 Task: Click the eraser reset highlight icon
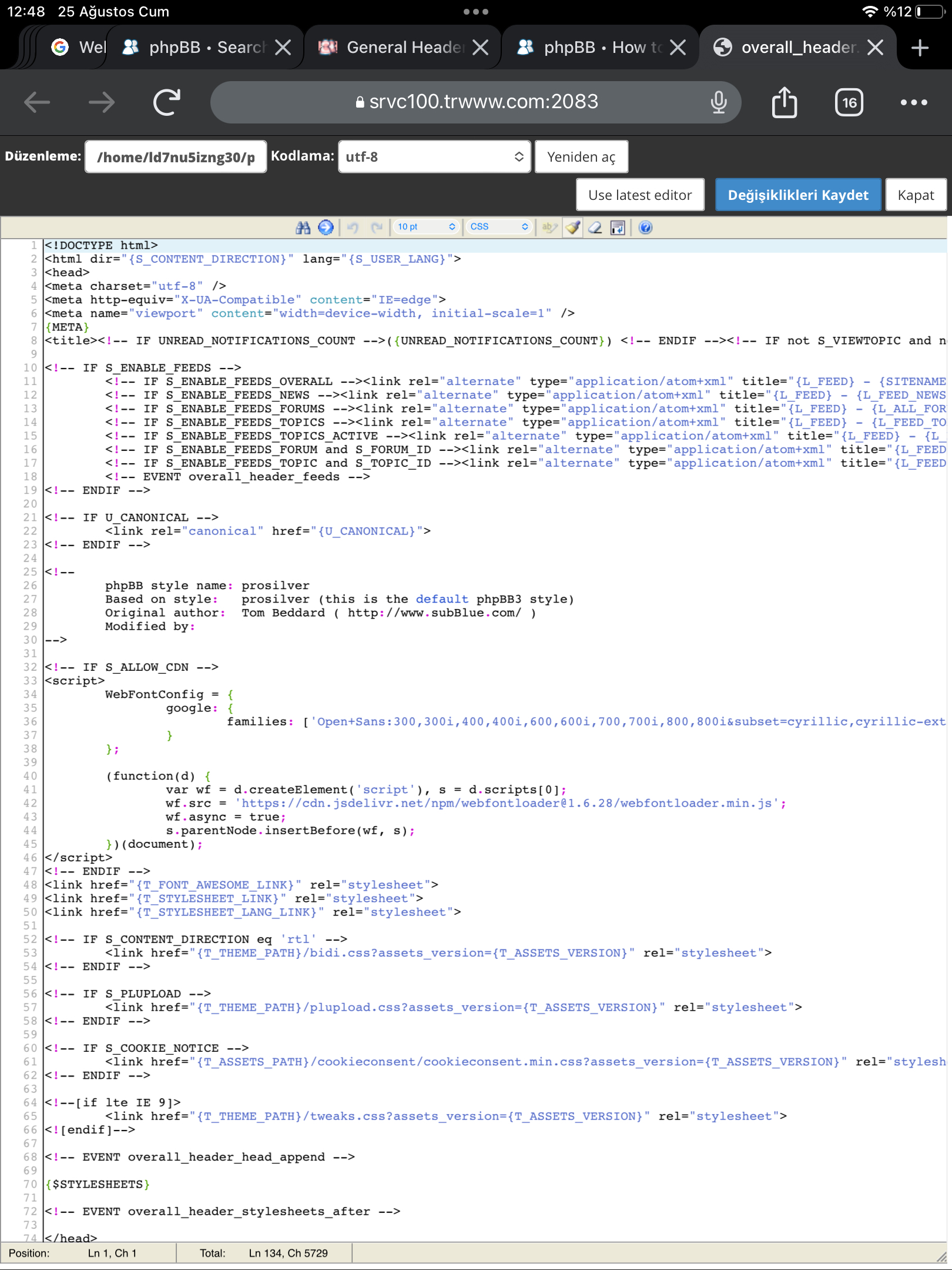click(x=595, y=228)
